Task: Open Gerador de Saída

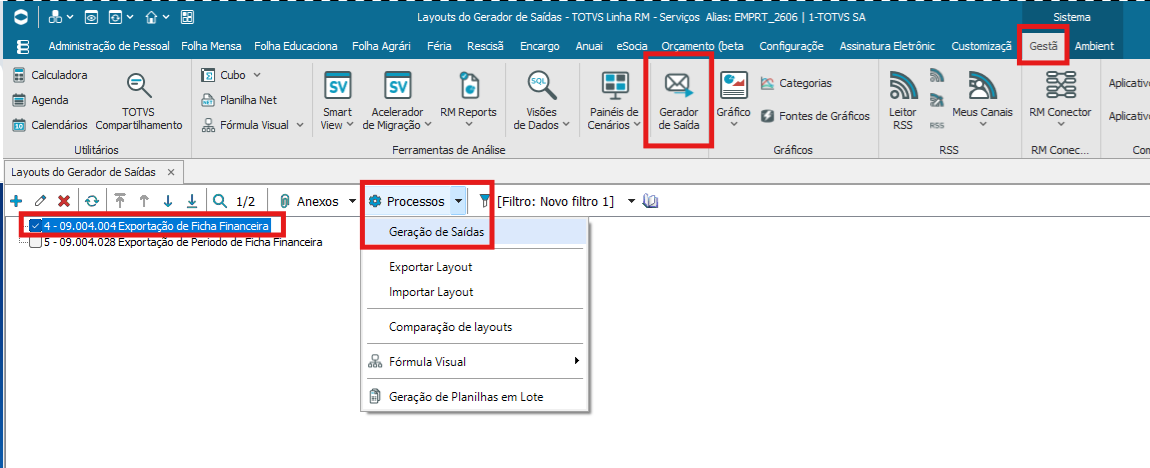Action: tap(678, 101)
